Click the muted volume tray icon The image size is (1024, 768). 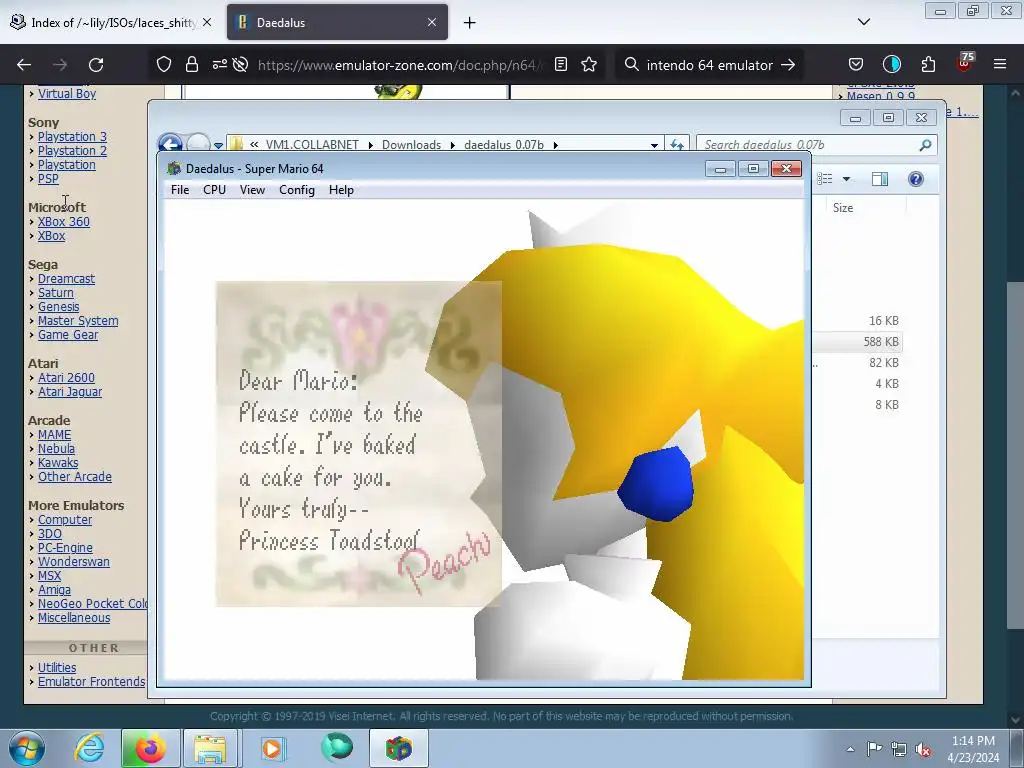pyautogui.click(x=923, y=749)
